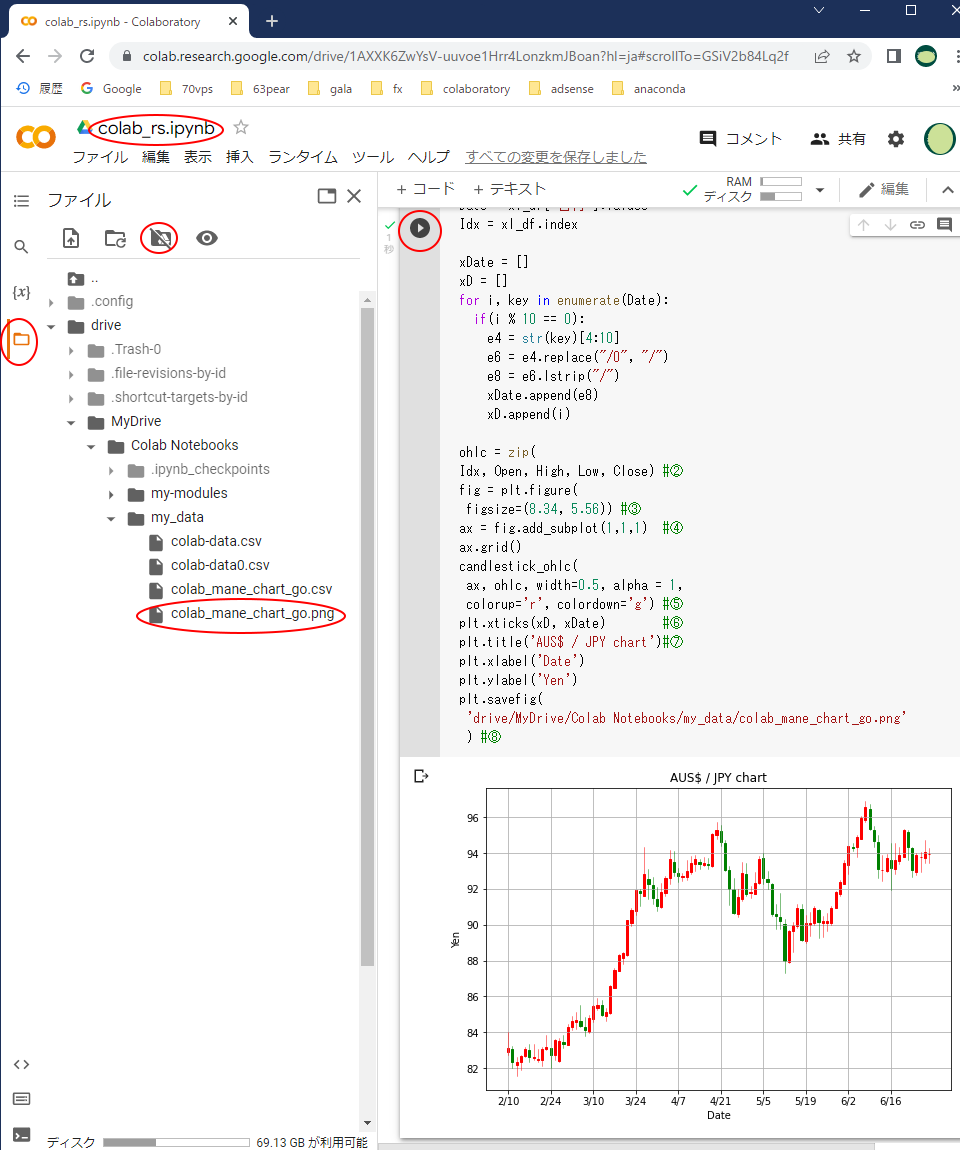Click the 編集 pencil mode button

884,190
